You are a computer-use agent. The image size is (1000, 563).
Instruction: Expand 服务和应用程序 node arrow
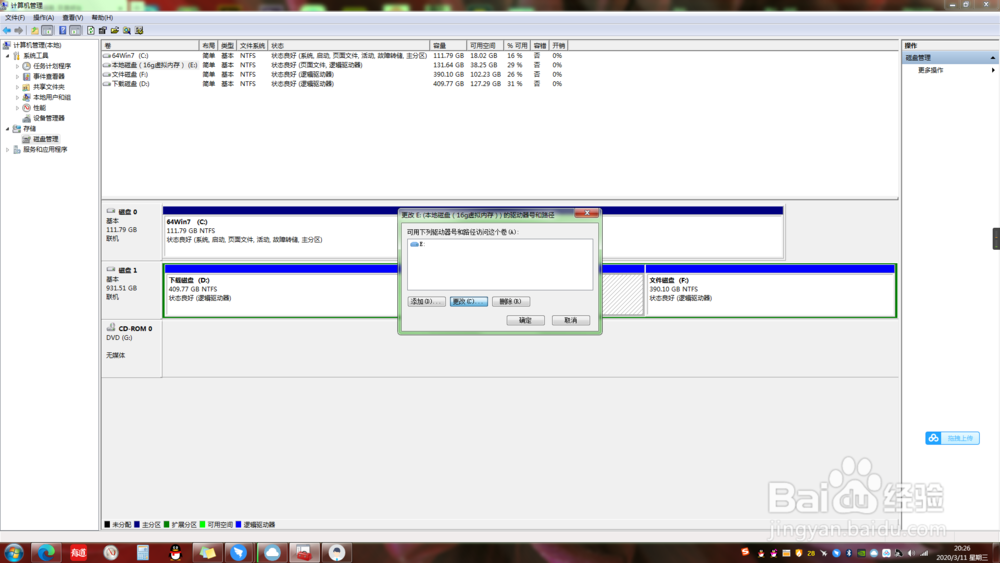pos(8,150)
